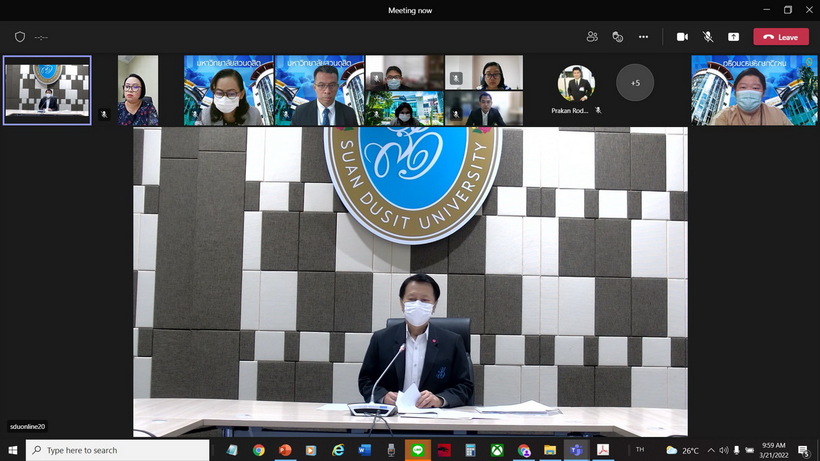
Task: Select the woman in floral blouse thumbnail
Action: [x=138, y=90]
